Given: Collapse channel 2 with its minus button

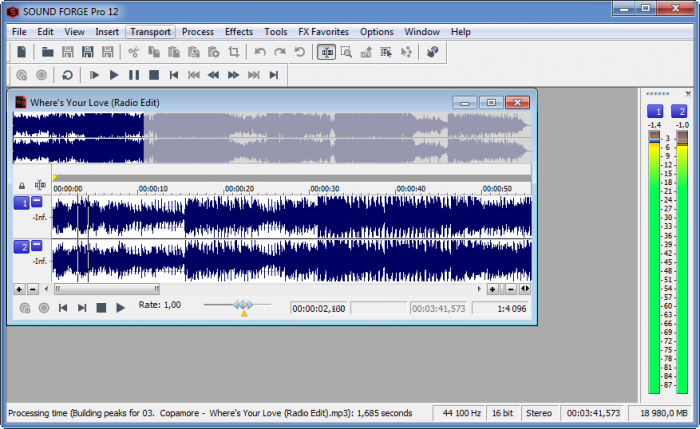Looking at the screenshot, I should pyautogui.click(x=37, y=246).
